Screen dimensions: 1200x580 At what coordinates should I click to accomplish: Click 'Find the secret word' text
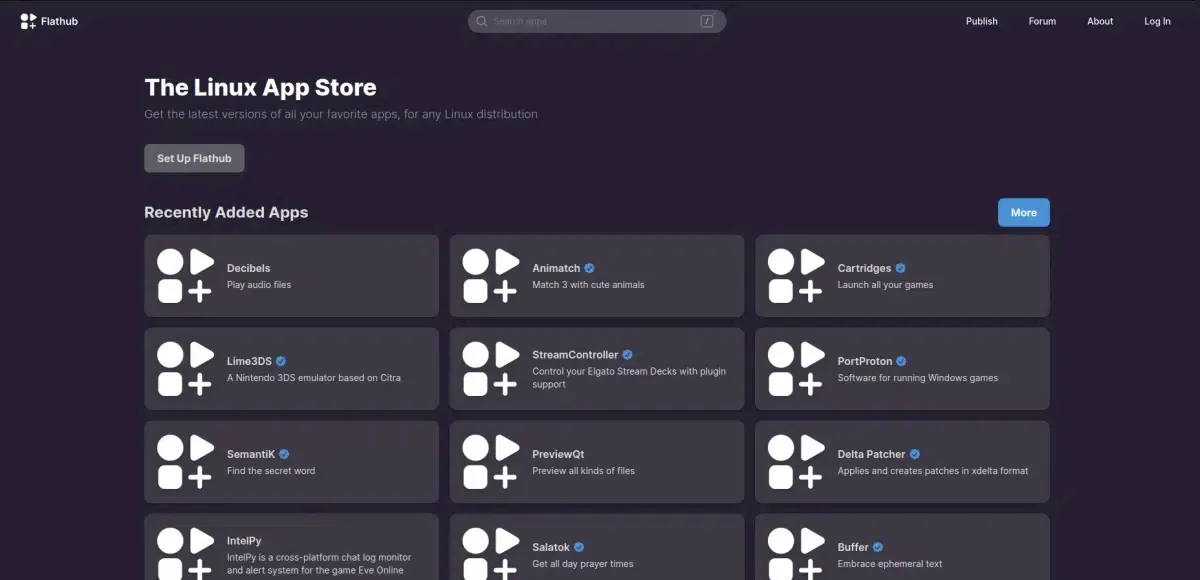click(271, 471)
